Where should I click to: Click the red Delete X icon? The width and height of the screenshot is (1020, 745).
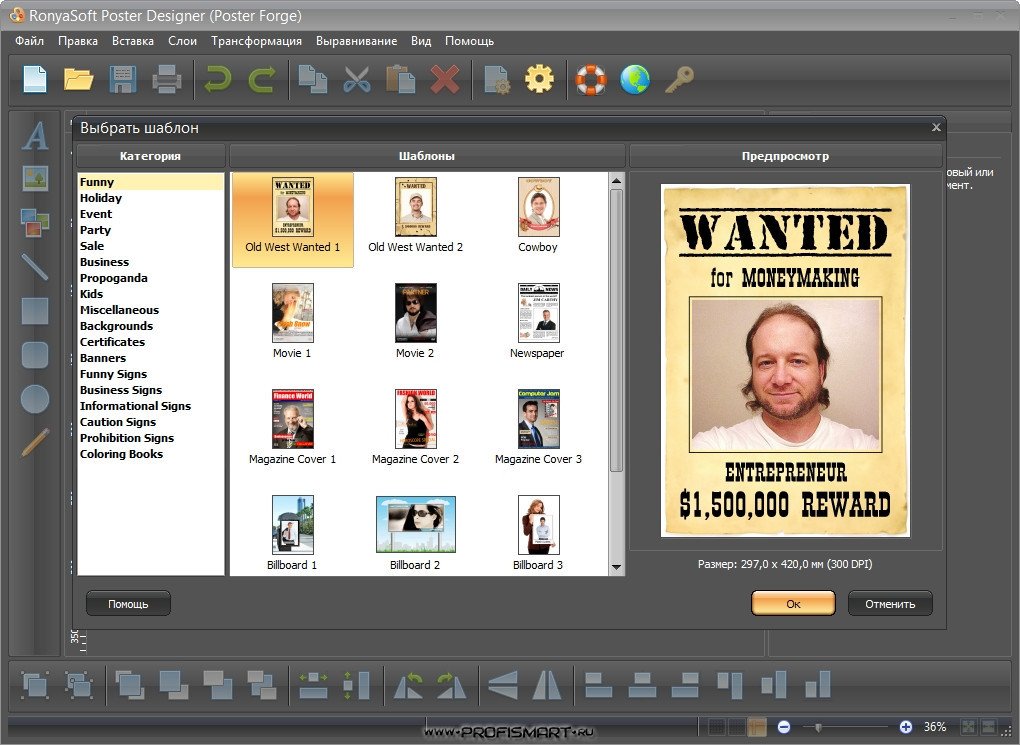(445, 79)
